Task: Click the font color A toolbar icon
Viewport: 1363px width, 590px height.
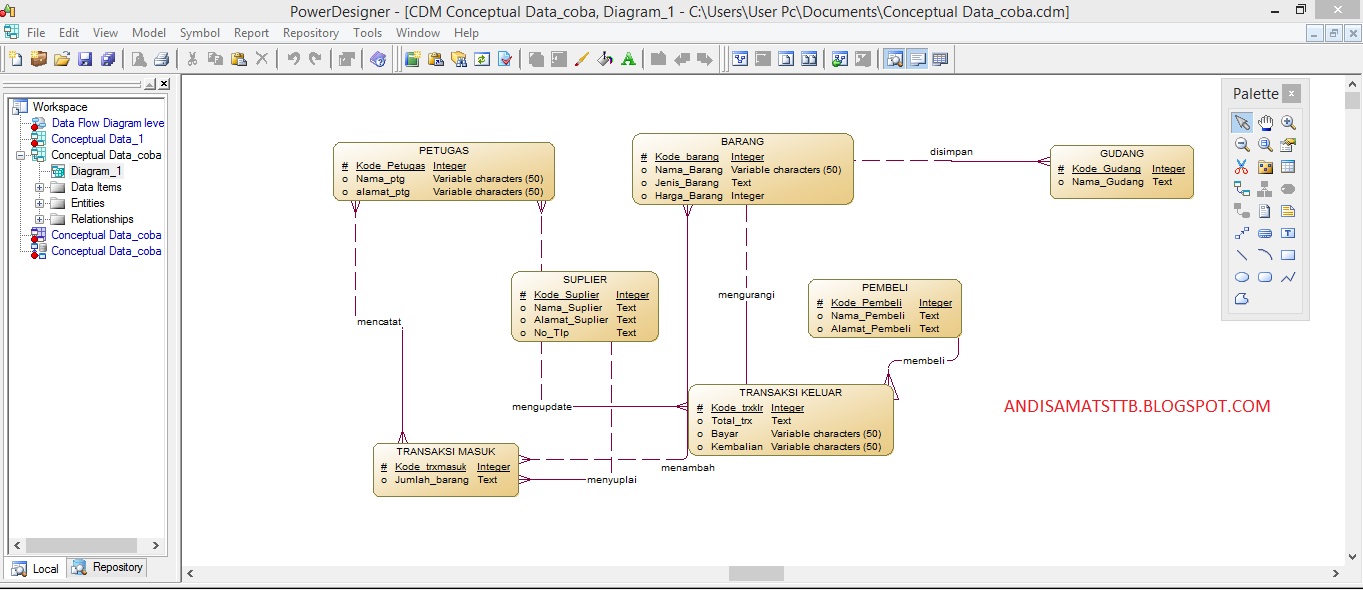Action: pyautogui.click(x=627, y=58)
